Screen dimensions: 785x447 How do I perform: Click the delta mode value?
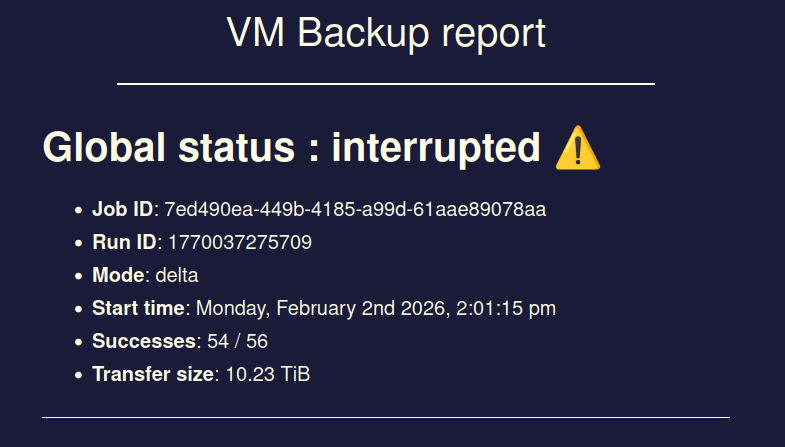178,275
